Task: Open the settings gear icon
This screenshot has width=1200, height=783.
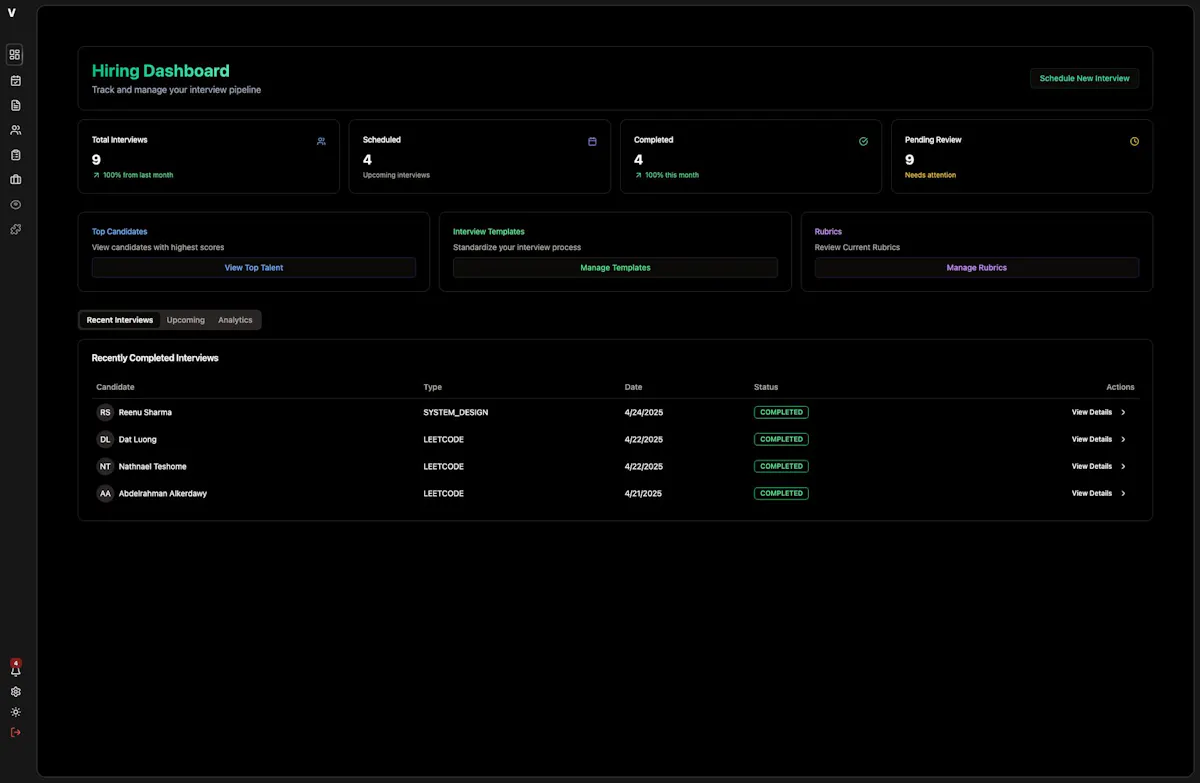Action: 15,692
